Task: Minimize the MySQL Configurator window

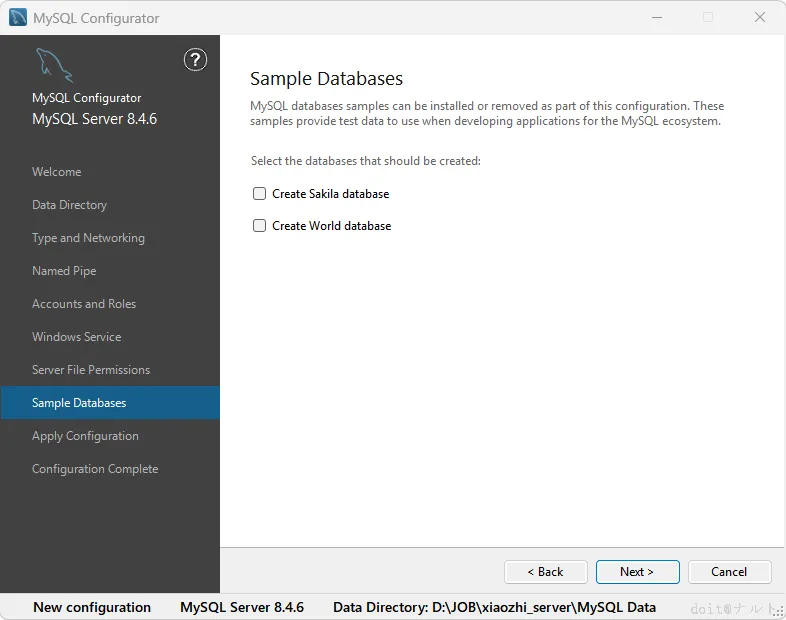Action: 656,18
